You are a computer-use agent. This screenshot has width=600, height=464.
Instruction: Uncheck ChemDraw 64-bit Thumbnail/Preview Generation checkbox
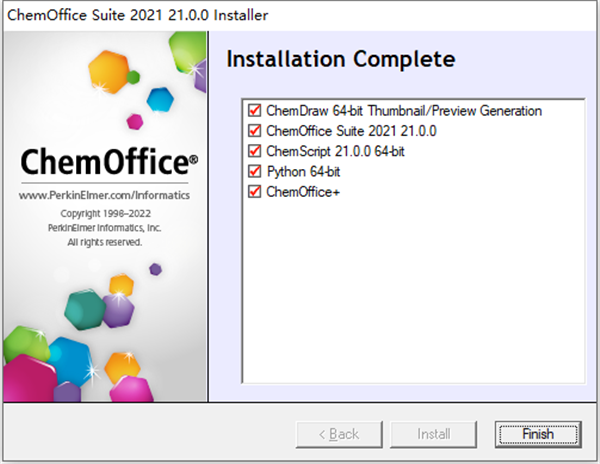(x=254, y=111)
